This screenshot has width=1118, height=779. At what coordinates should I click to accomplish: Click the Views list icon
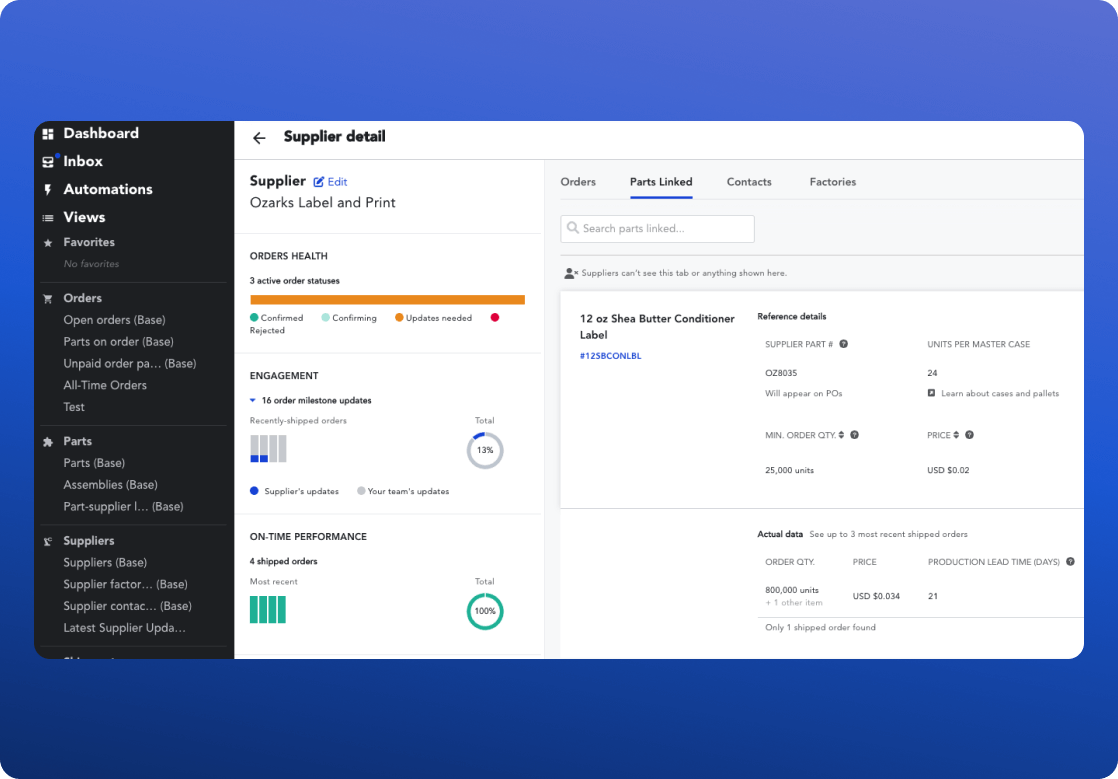[48, 218]
